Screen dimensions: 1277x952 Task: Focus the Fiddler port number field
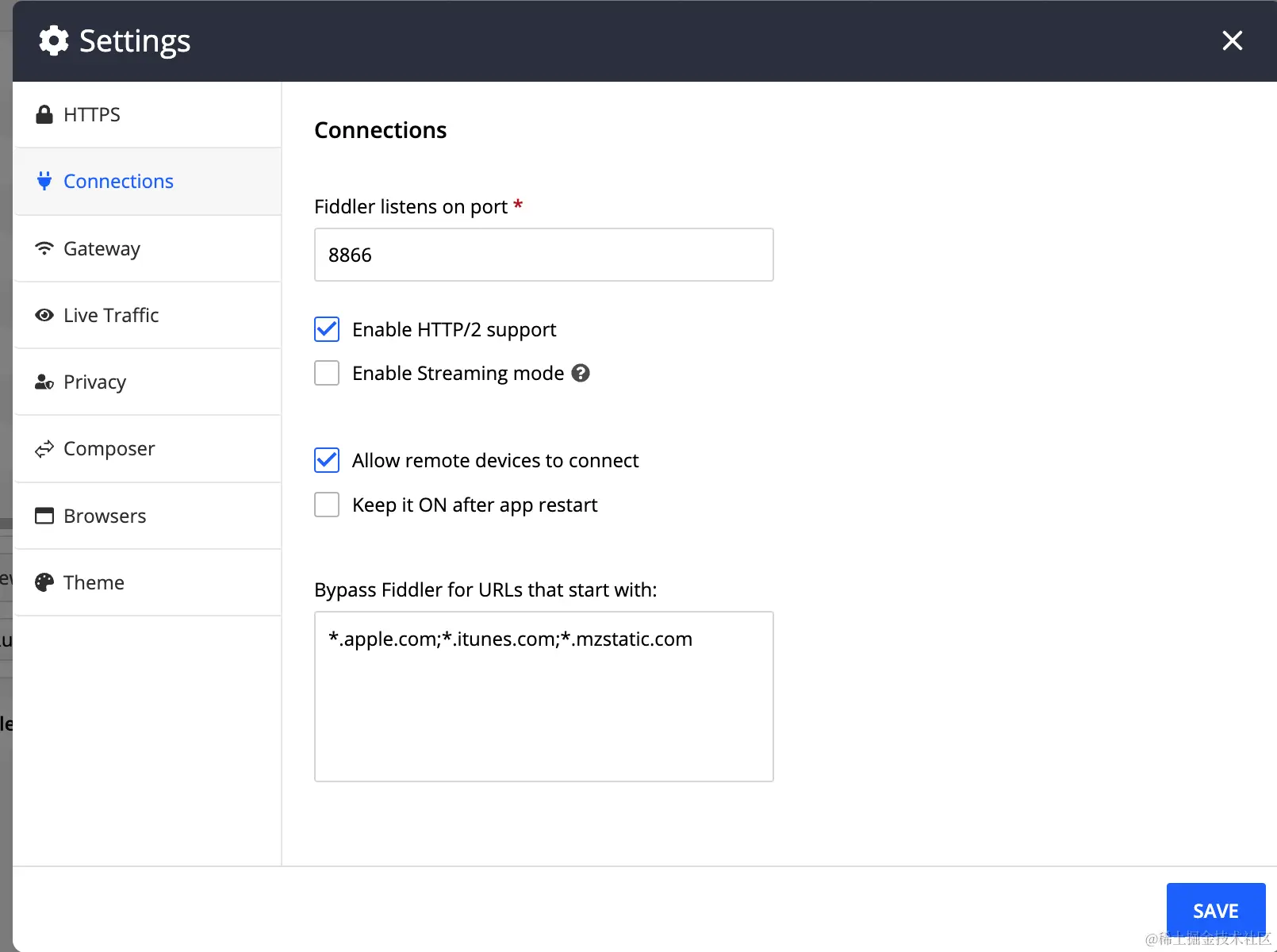point(543,255)
